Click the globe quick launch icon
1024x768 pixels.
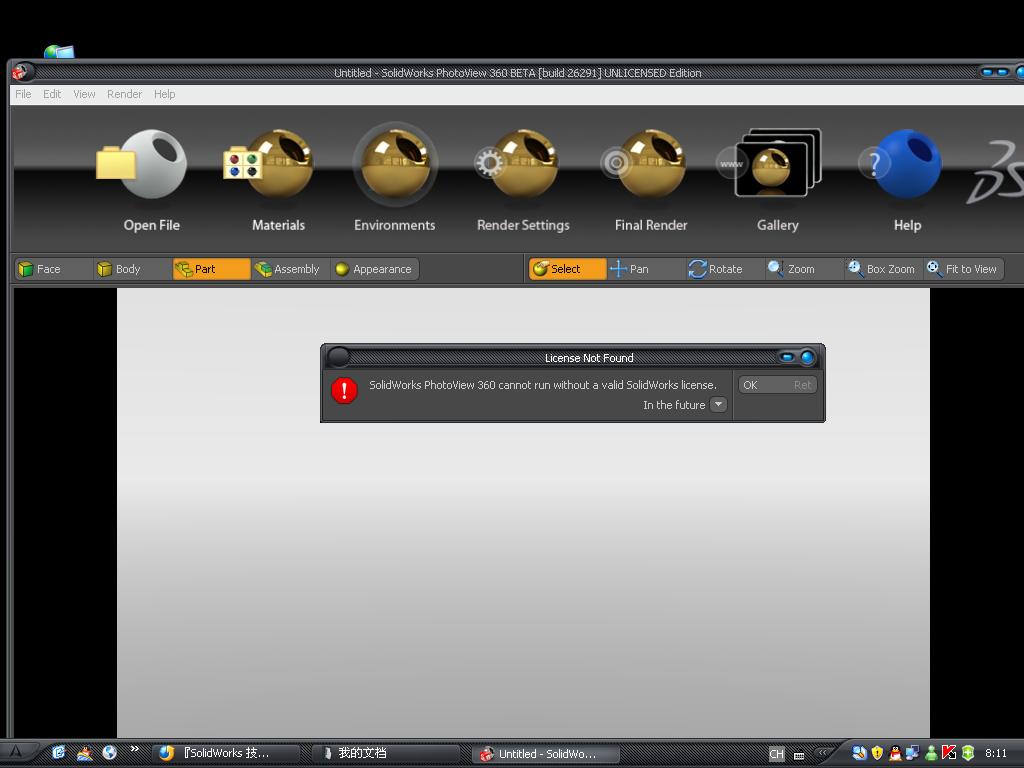tap(110, 752)
